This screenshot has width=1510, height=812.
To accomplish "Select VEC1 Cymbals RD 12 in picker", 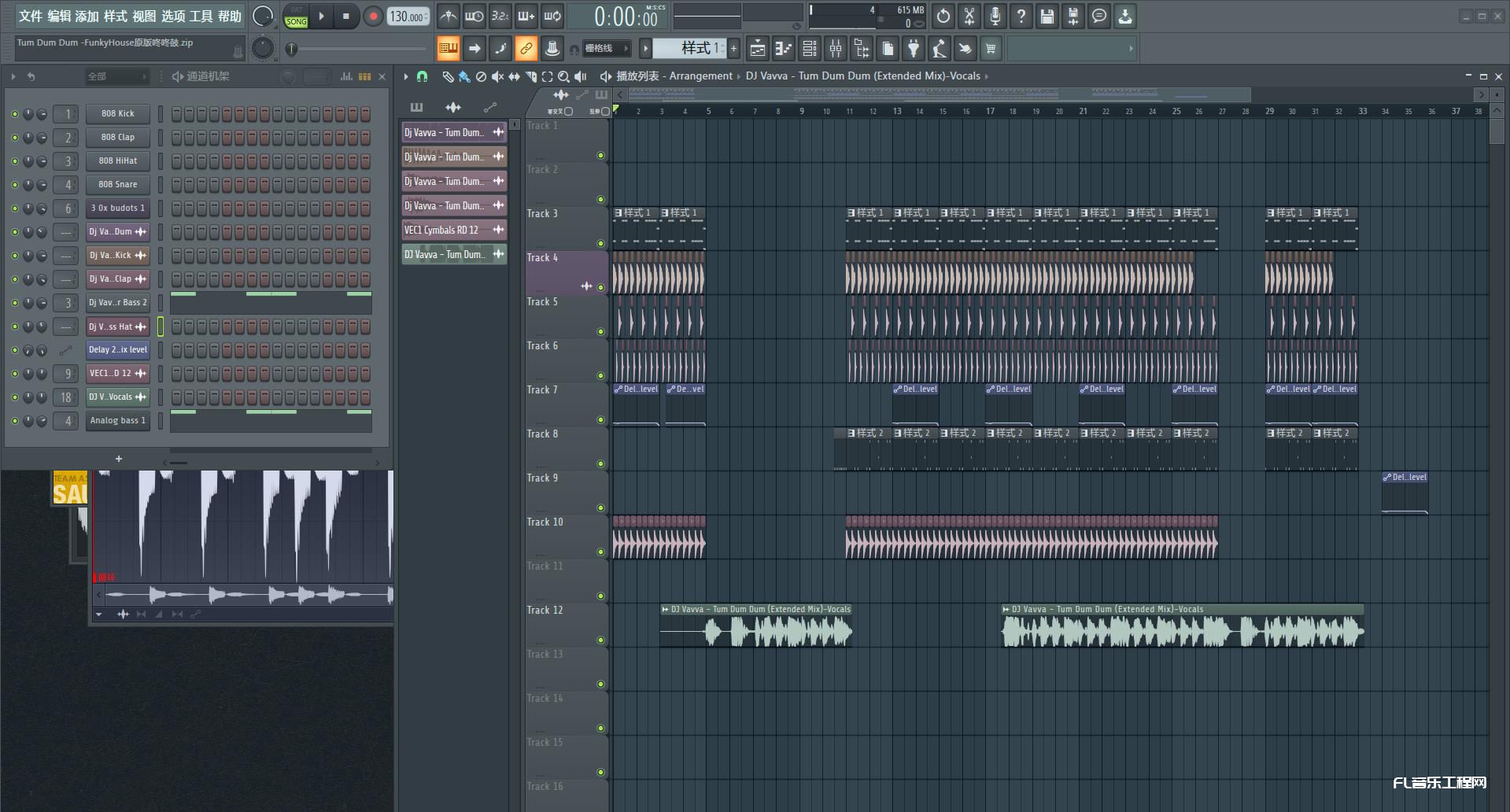I will click(x=454, y=231).
